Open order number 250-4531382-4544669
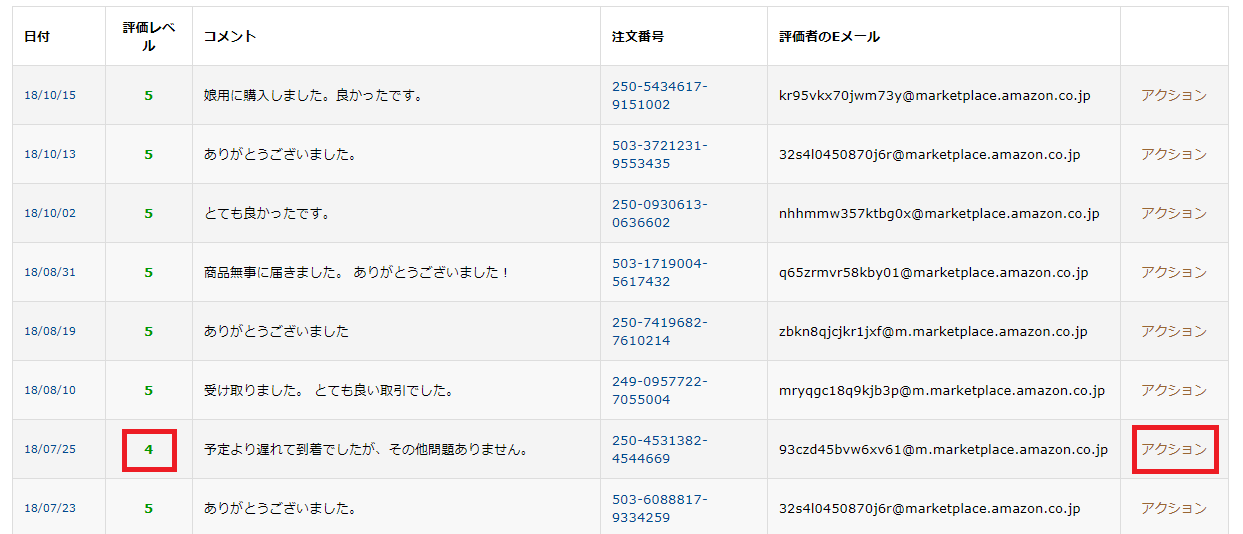 (x=660, y=449)
